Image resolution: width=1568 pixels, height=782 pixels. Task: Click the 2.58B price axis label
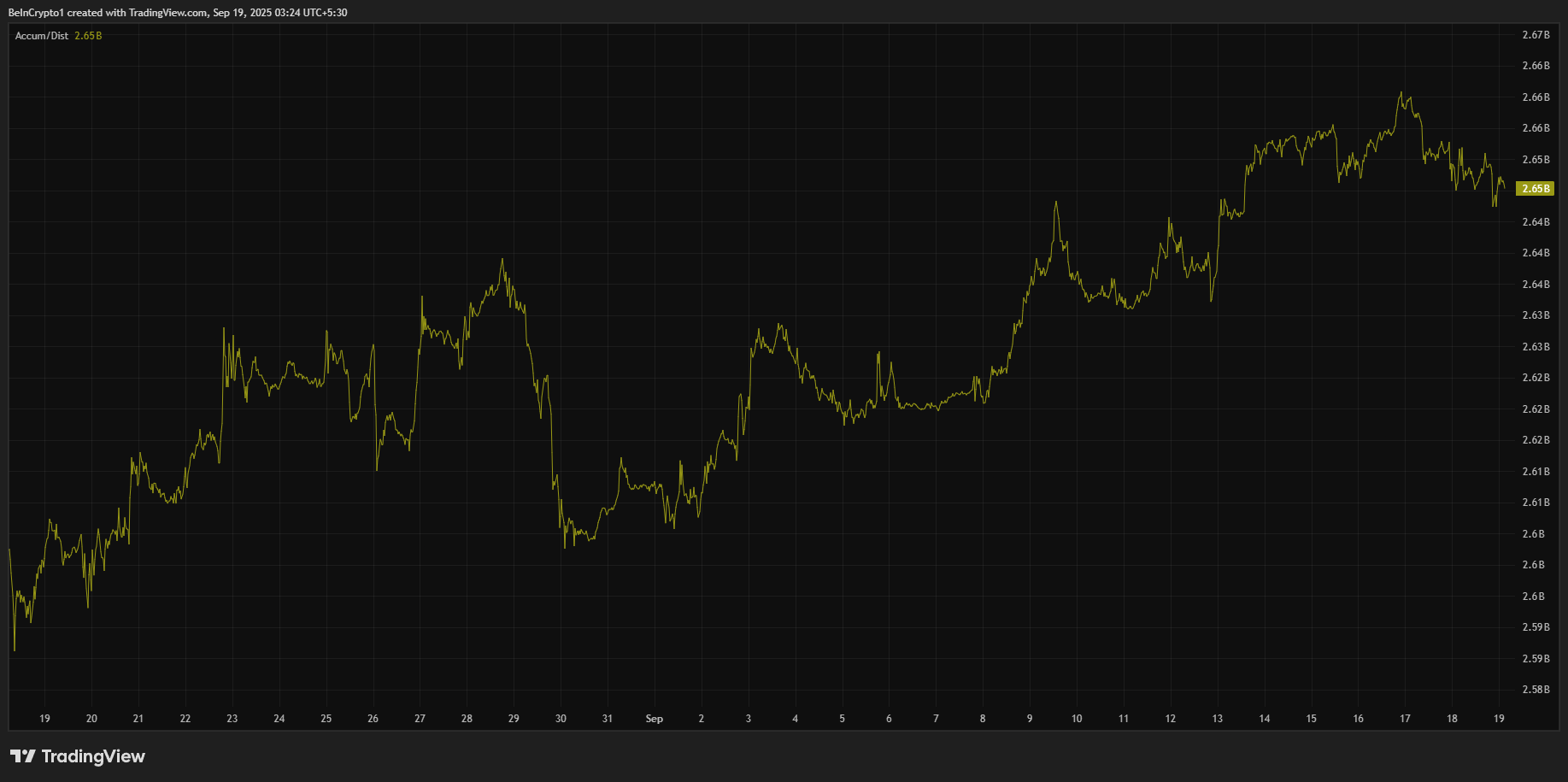(x=1536, y=690)
